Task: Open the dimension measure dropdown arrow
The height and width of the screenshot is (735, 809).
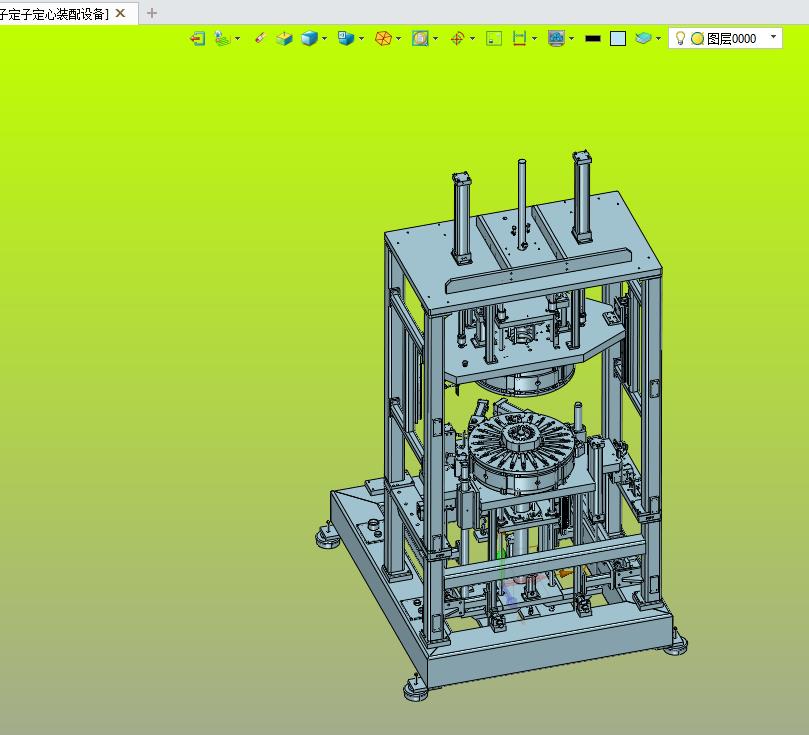Action: [535, 39]
